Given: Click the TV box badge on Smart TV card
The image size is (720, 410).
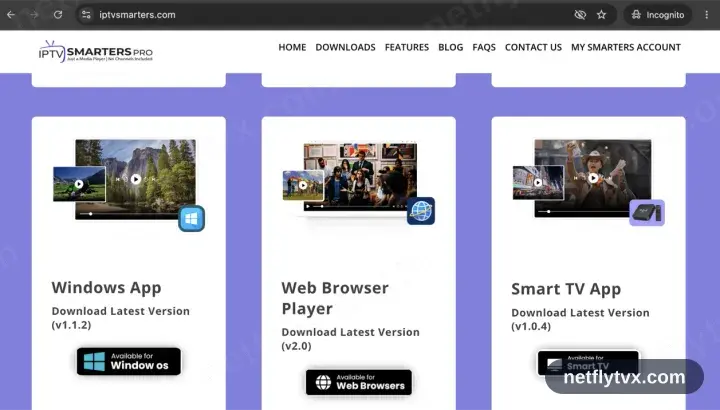Looking at the screenshot, I should [647, 213].
